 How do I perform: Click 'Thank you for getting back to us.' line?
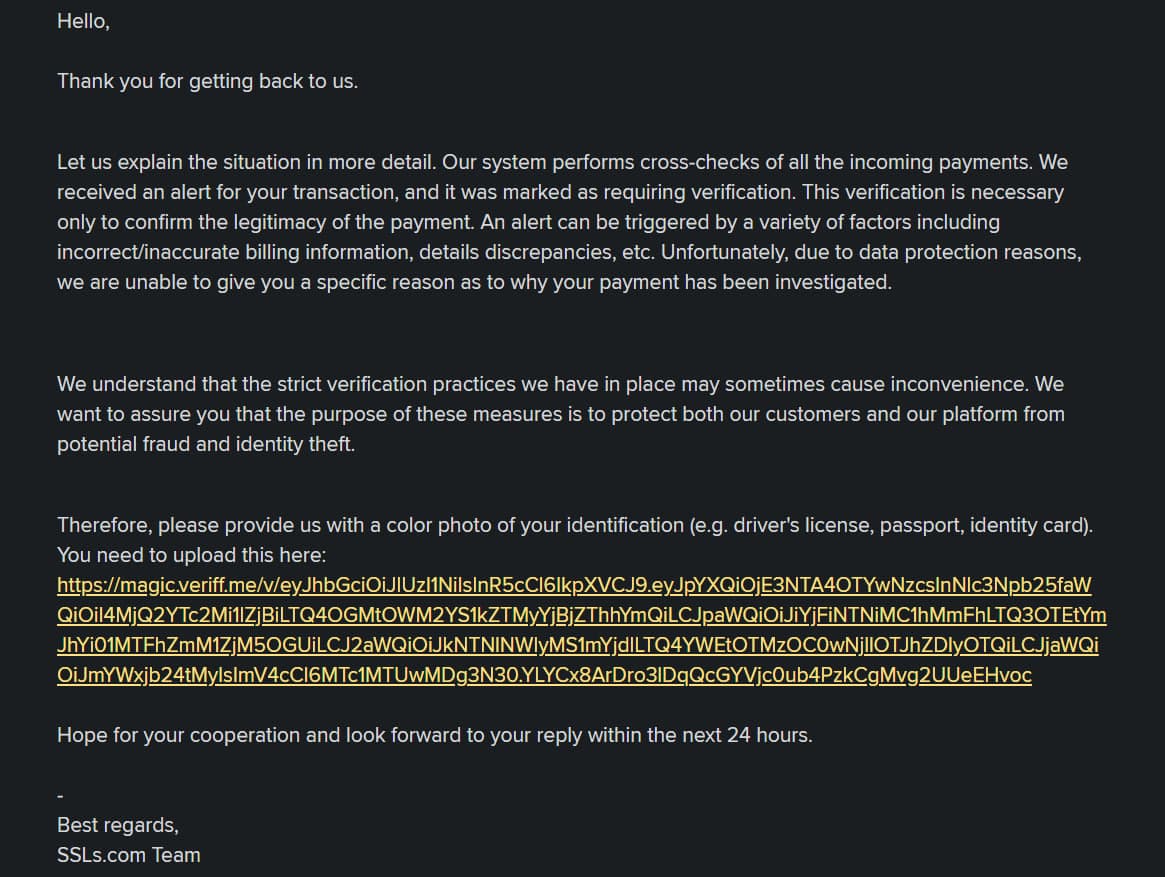pos(207,81)
